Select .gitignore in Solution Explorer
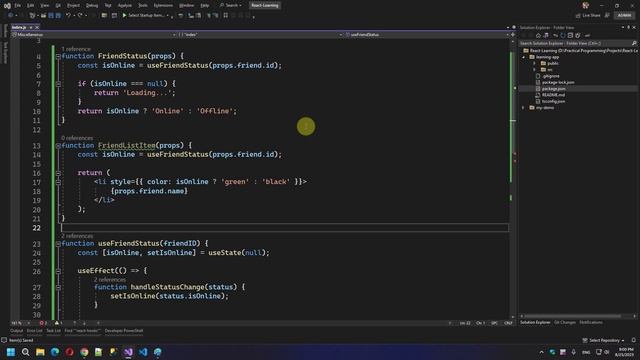 click(551, 76)
